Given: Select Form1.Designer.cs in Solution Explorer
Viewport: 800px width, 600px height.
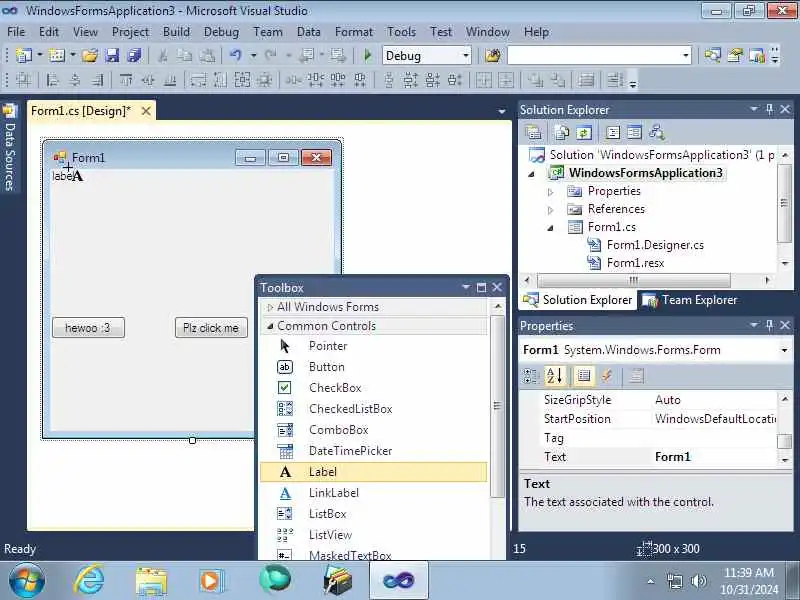Looking at the screenshot, I should [655, 245].
